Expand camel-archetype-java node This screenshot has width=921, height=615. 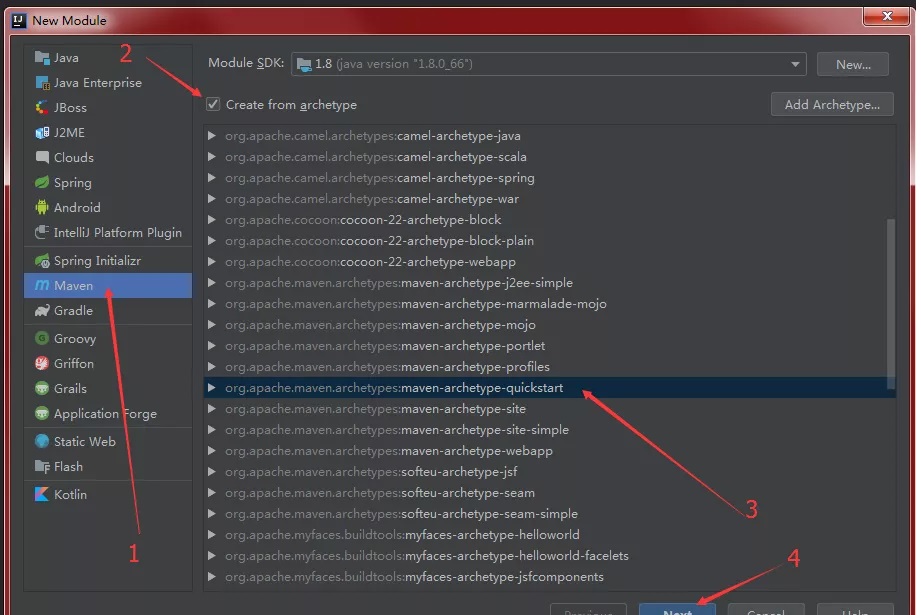[211, 136]
